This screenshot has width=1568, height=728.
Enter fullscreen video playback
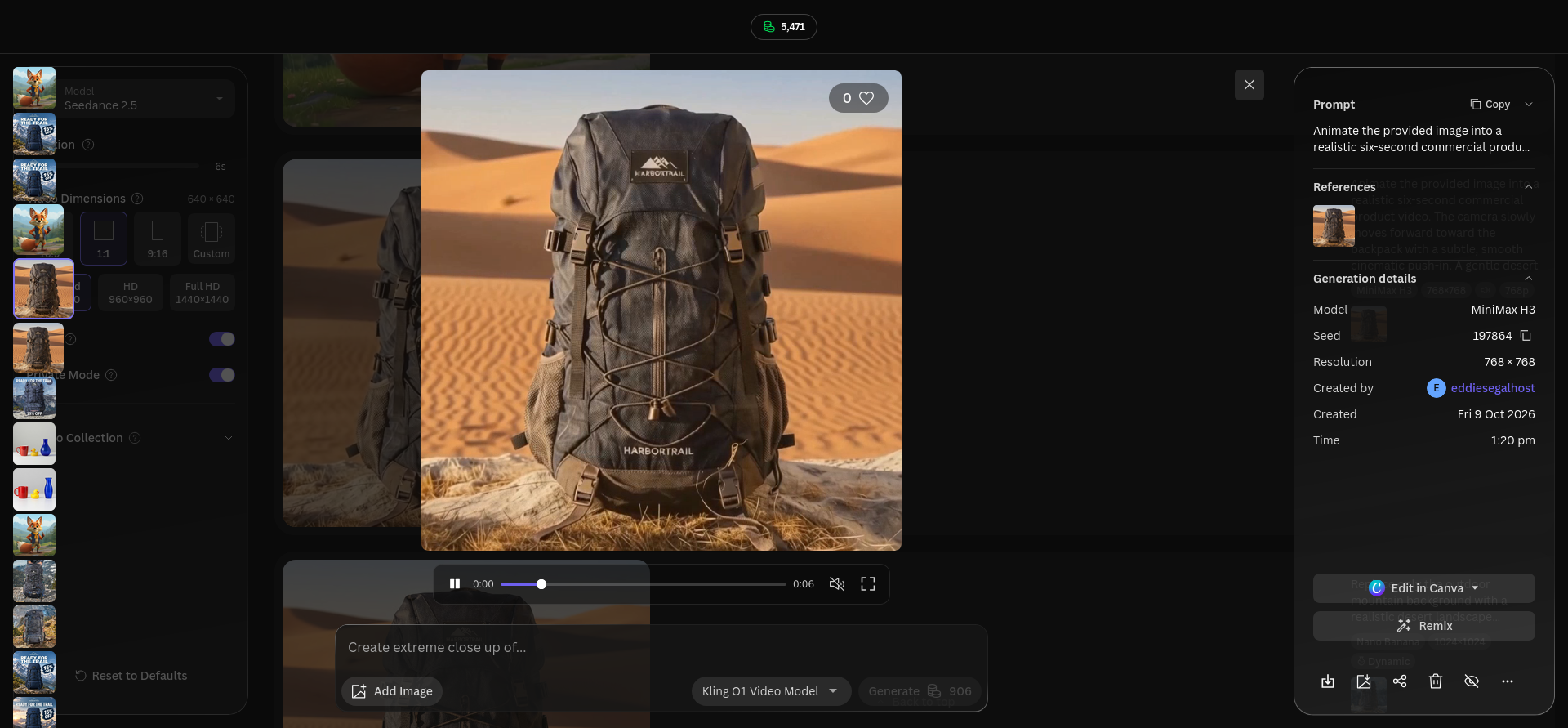[868, 583]
